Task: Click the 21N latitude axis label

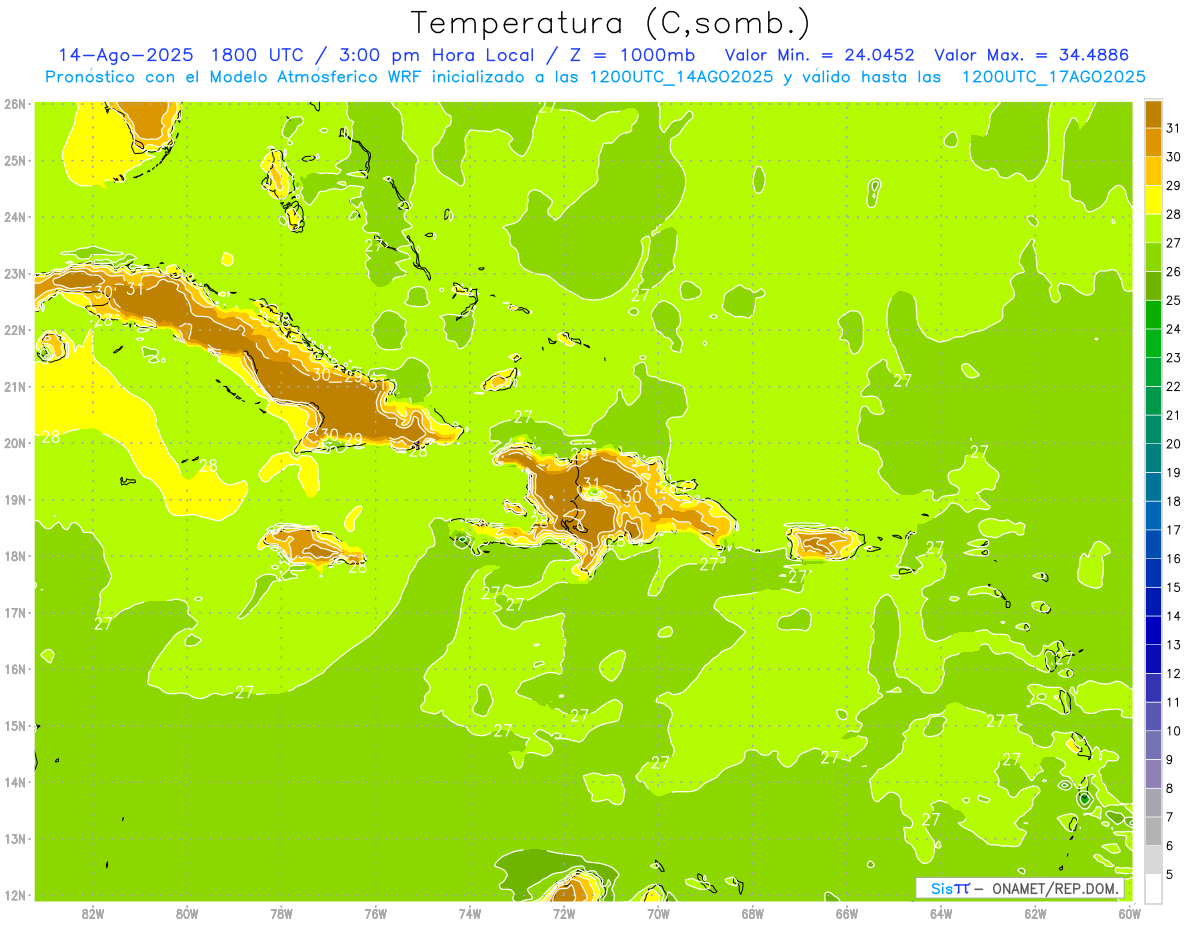Action: 14,386
